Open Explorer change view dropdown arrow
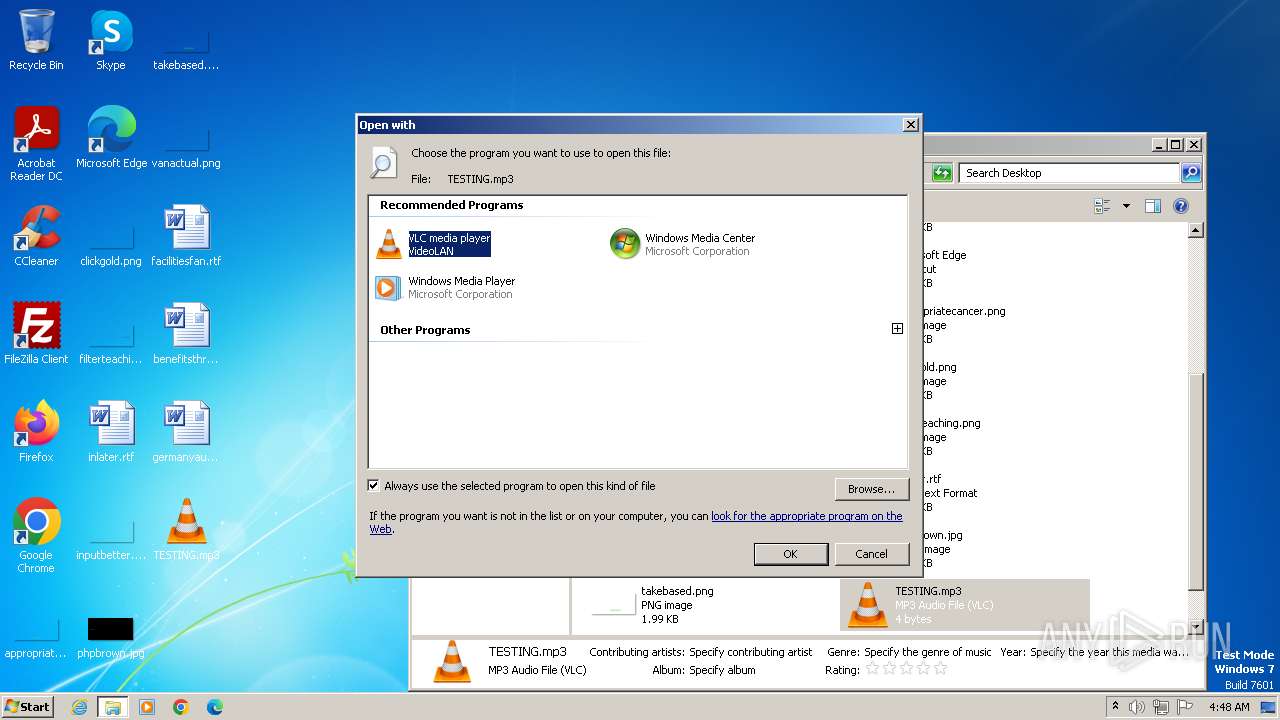1280x720 pixels. click(1126, 206)
